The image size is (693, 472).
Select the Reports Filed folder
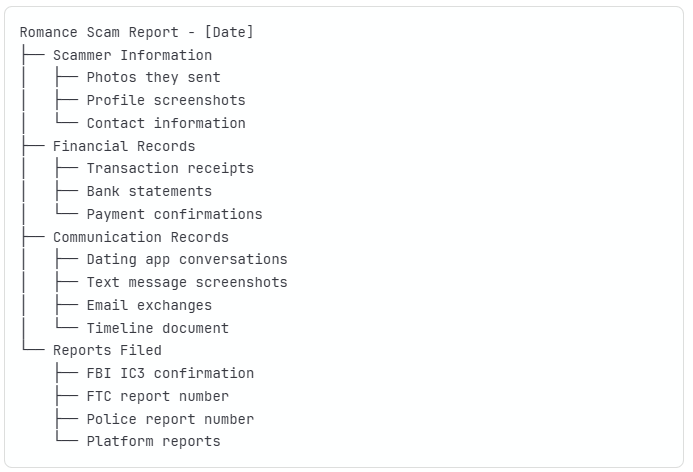[x=107, y=350]
